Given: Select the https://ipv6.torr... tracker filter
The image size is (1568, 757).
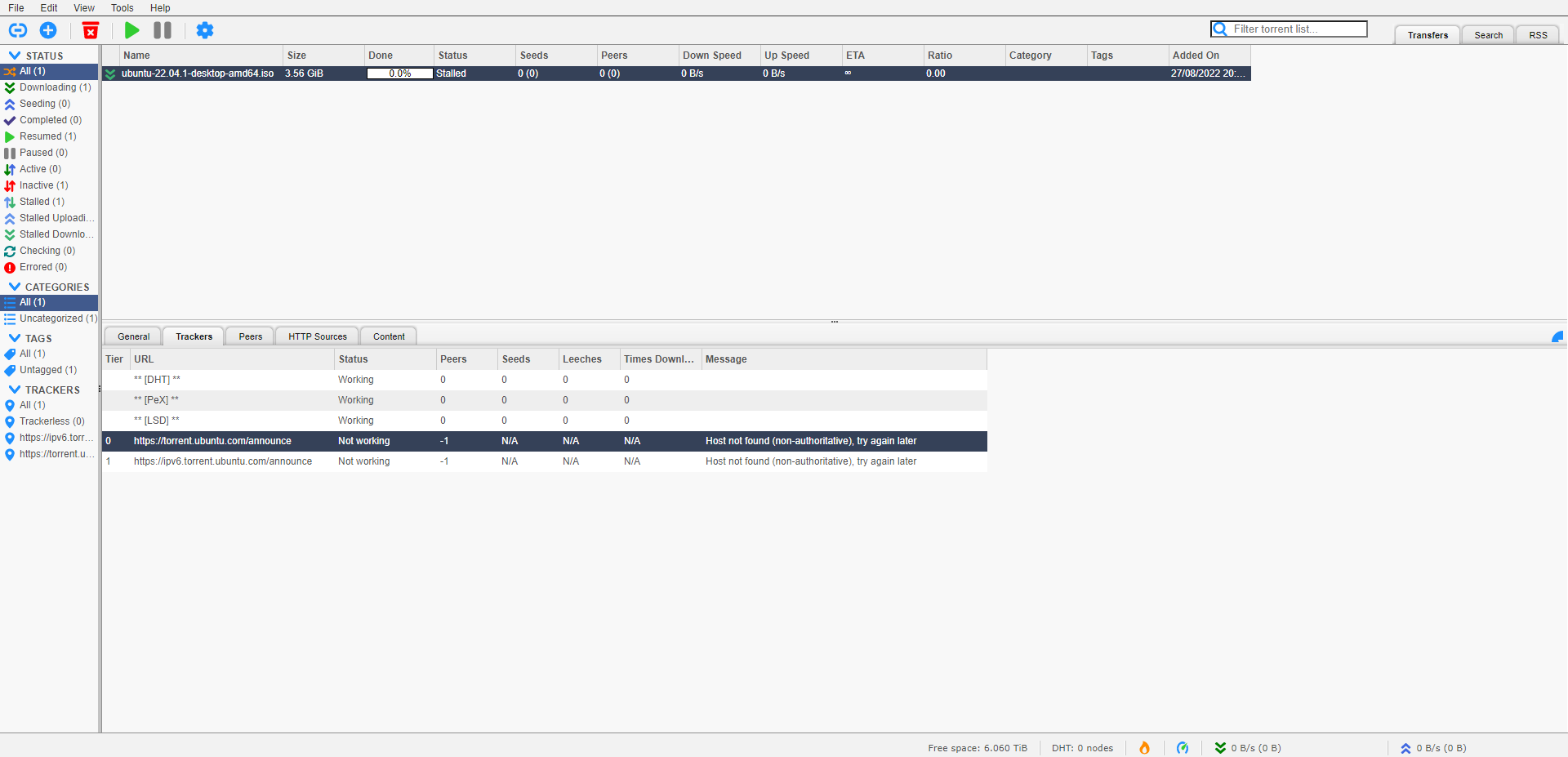Looking at the screenshot, I should coord(49,438).
